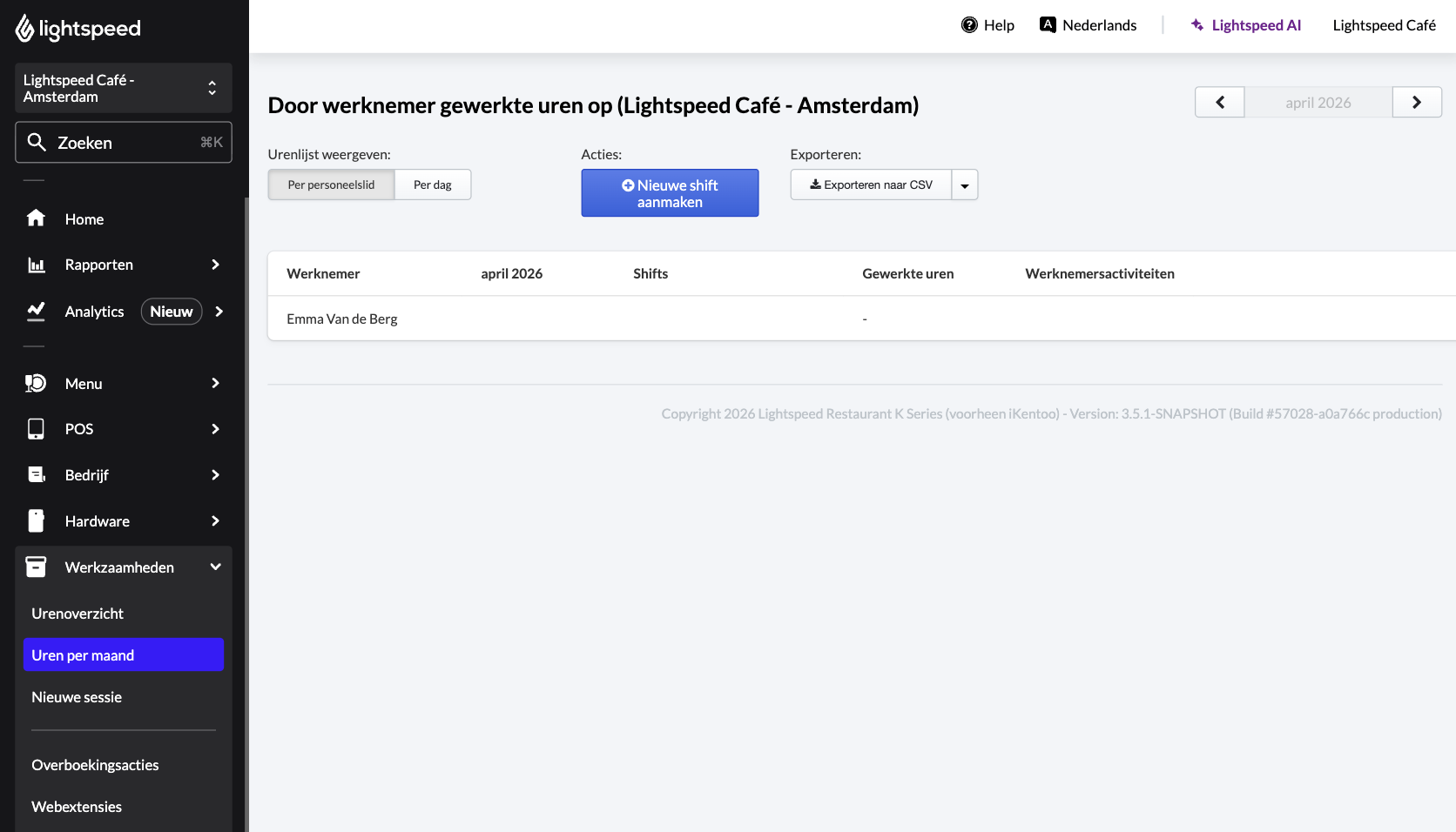Open Overboekingsacties menu item
This screenshot has width=1456, height=832.
pos(95,765)
